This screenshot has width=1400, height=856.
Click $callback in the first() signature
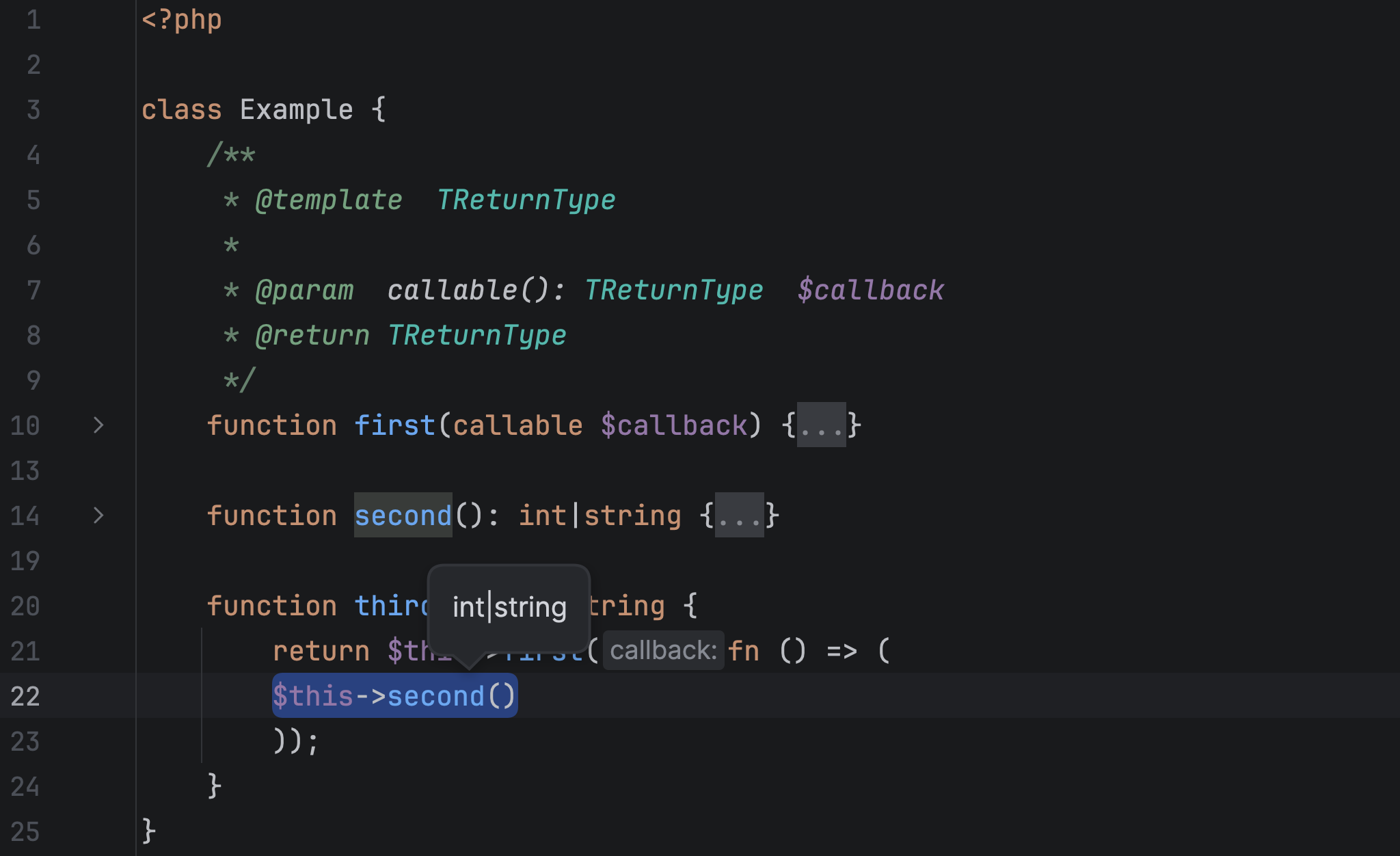(674, 425)
